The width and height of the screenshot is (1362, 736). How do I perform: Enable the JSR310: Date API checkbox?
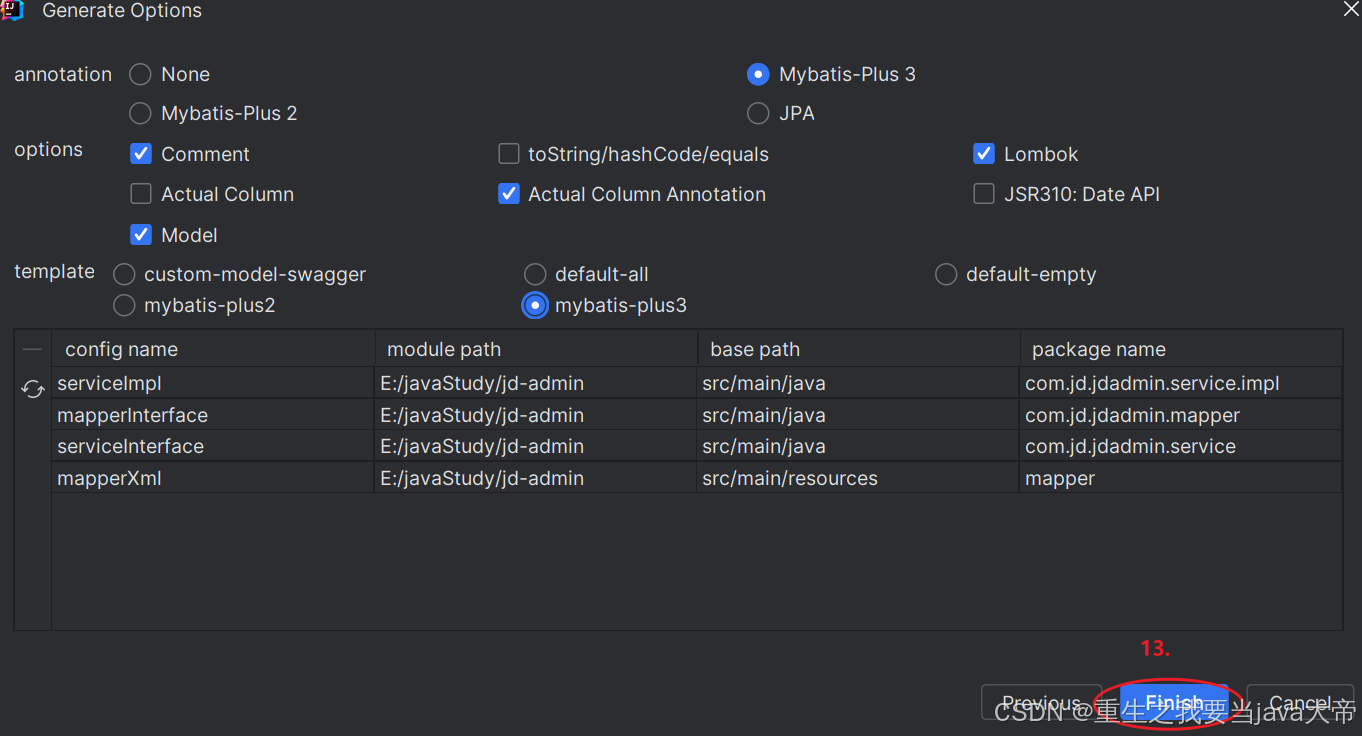pyautogui.click(x=984, y=194)
